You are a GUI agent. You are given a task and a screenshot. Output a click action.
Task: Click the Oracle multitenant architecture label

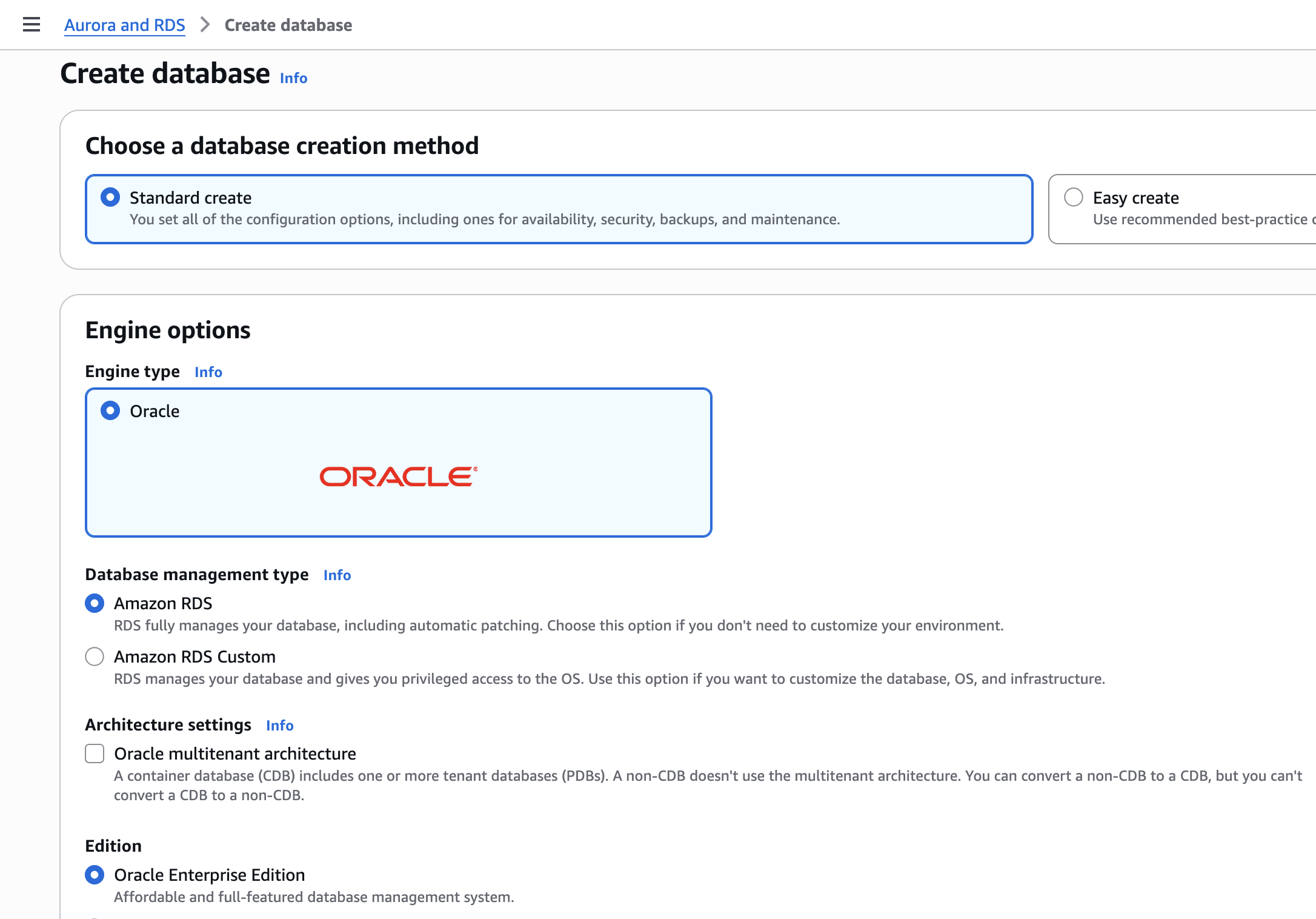pos(235,754)
